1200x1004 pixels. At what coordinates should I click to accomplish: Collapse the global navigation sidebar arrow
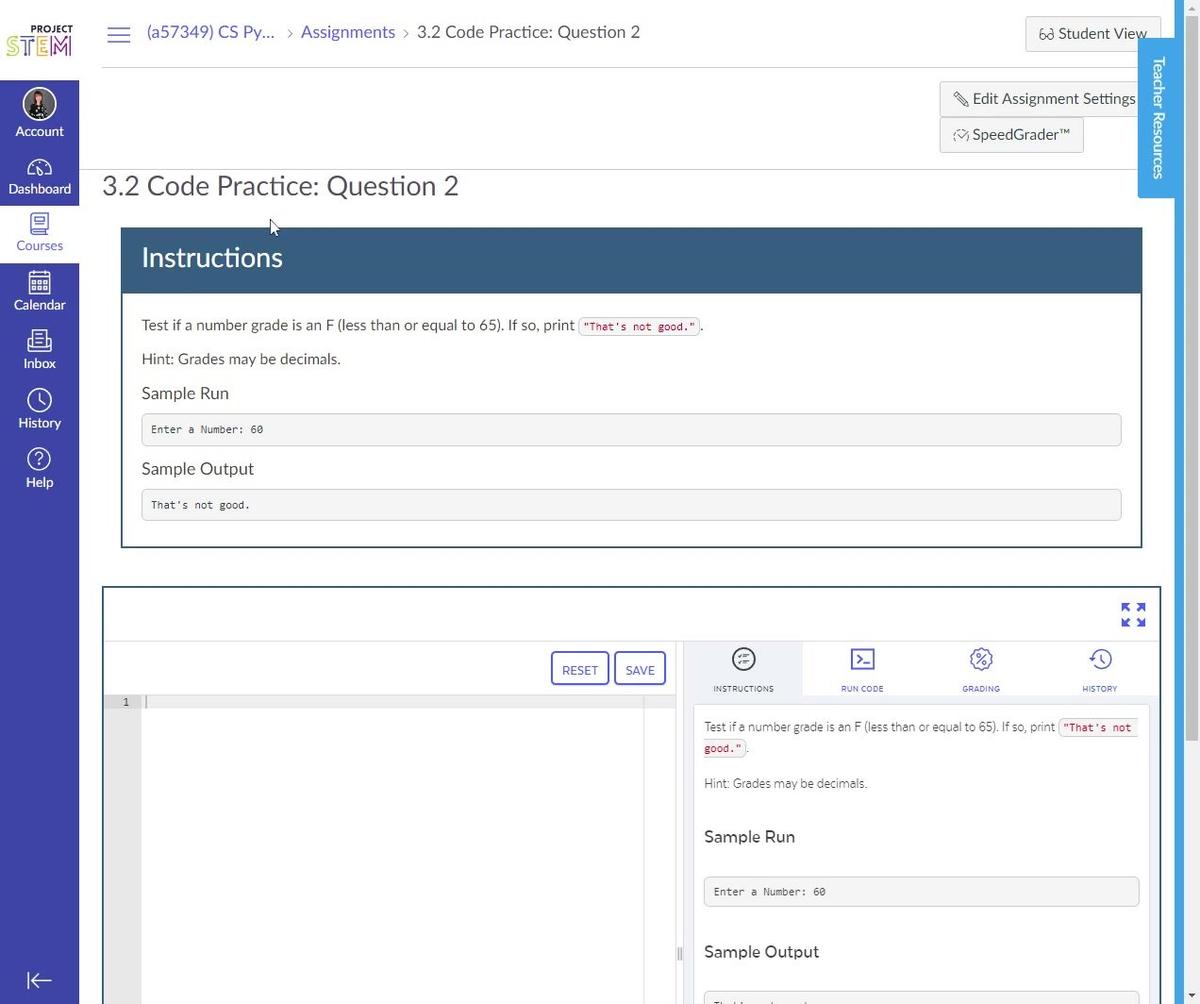click(x=39, y=980)
